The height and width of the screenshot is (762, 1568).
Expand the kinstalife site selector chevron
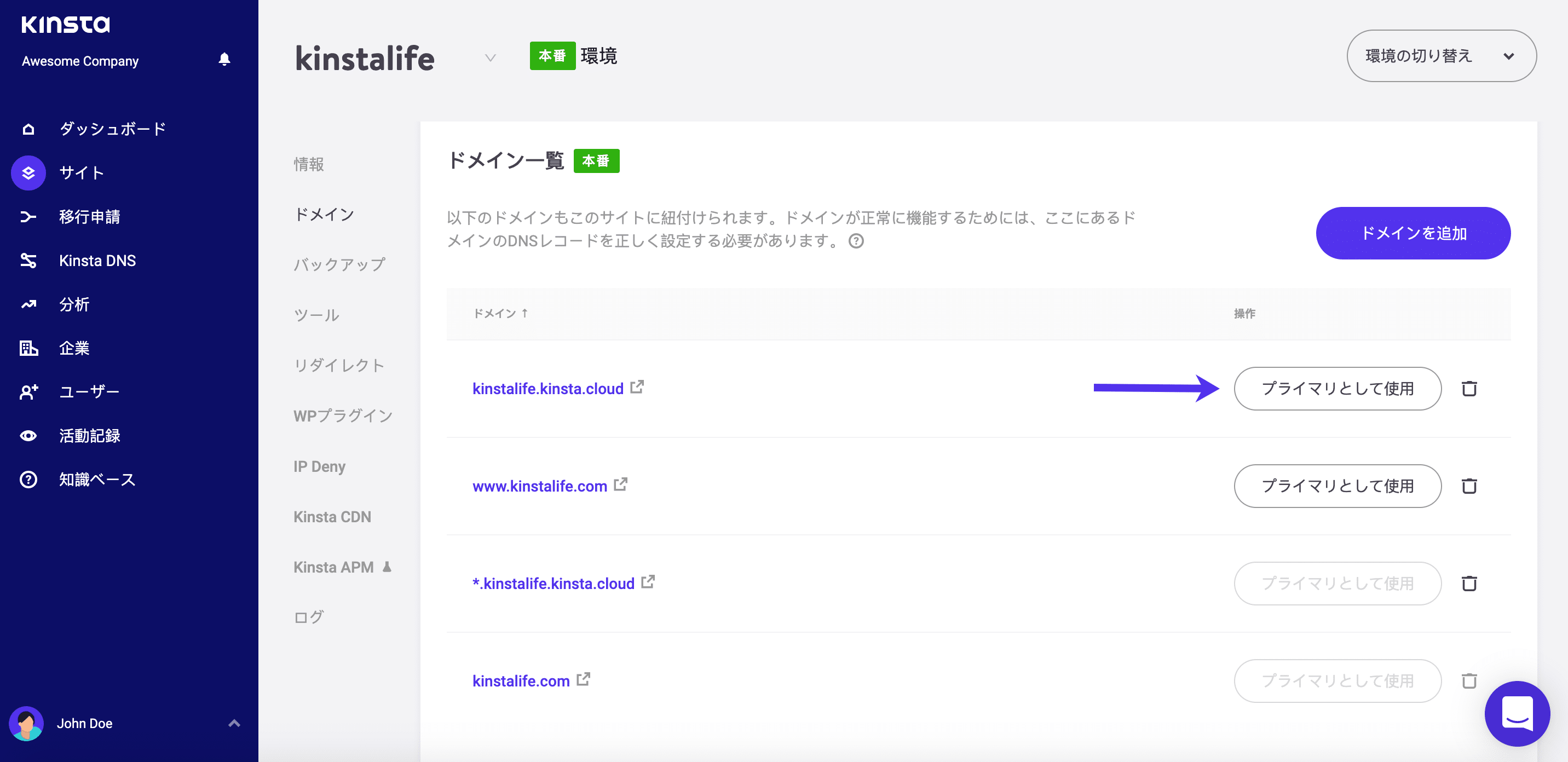(490, 58)
